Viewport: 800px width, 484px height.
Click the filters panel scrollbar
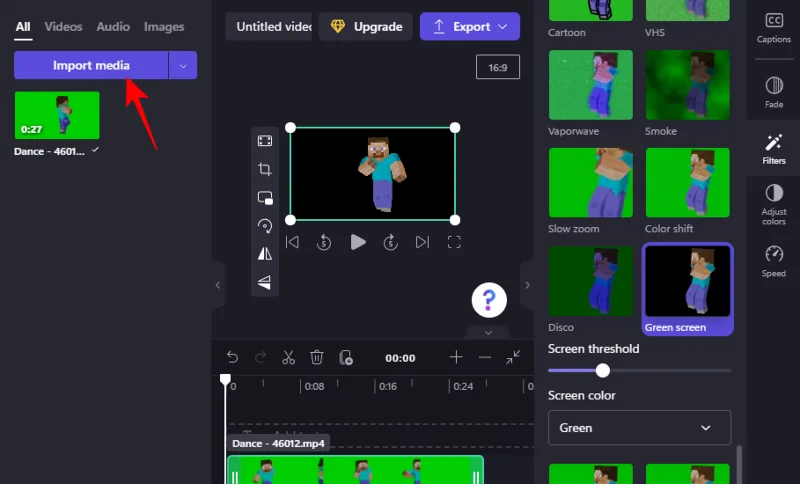pos(739,464)
